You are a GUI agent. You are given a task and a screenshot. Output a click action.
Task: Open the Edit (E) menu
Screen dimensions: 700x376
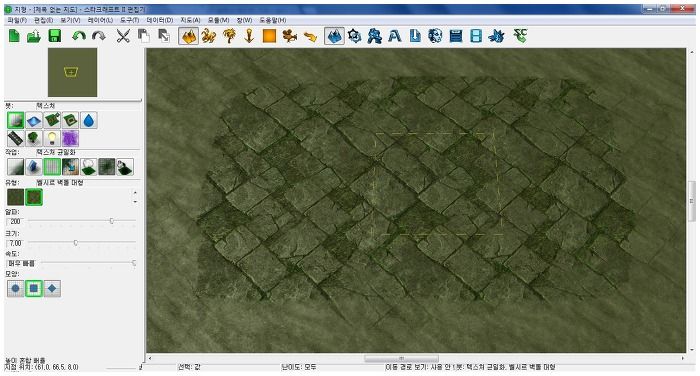point(43,20)
